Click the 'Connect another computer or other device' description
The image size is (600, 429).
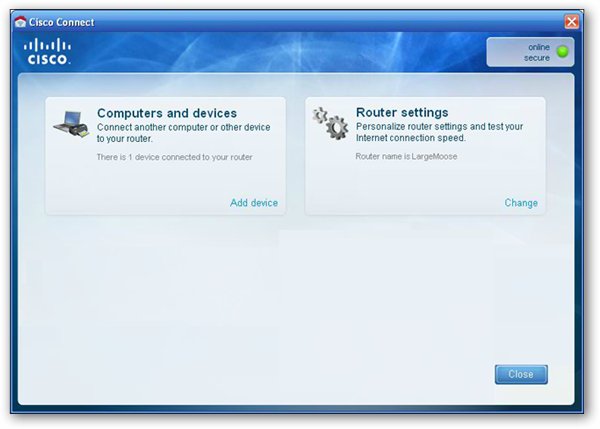coord(183,133)
